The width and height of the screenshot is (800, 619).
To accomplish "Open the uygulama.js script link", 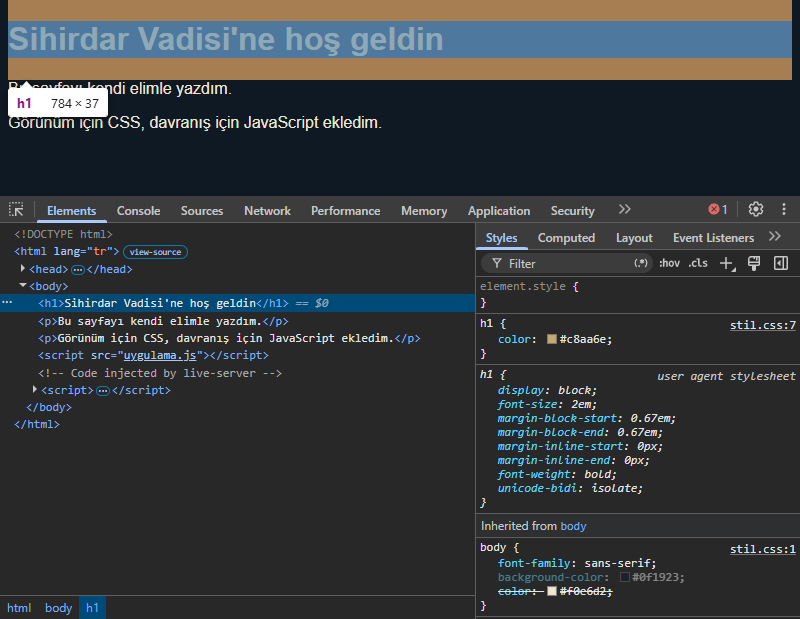I will tap(160, 355).
